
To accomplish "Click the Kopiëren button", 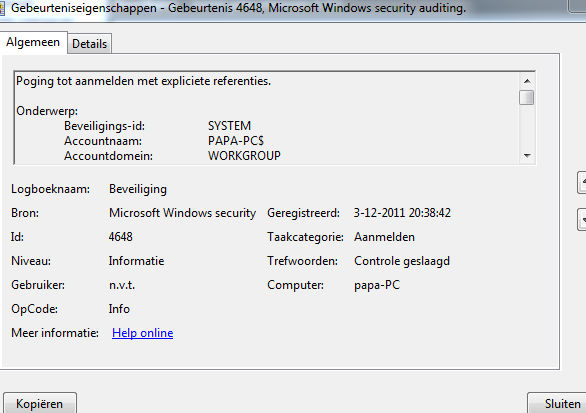I will [40, 403].
